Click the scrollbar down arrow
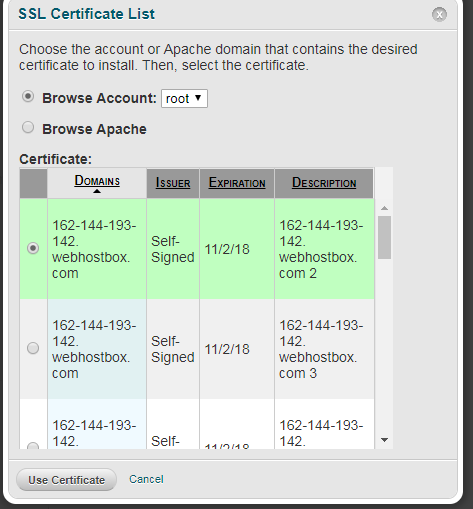 [x=384, y=440]
